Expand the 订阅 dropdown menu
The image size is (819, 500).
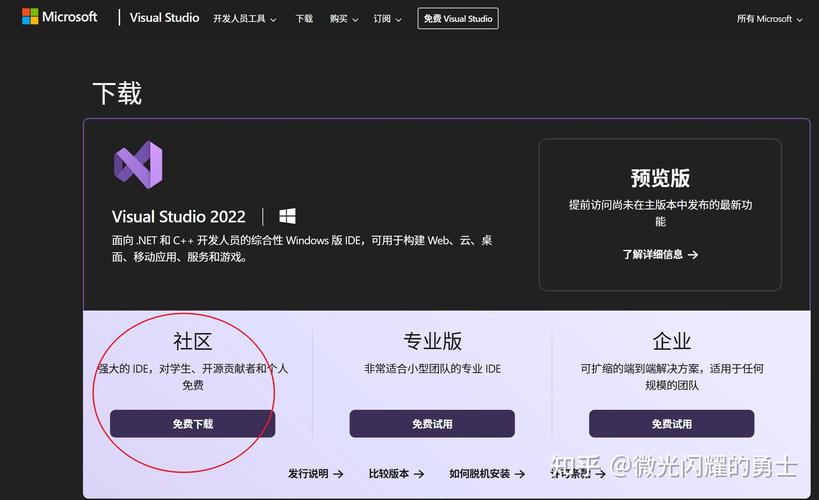click(387, 19)
